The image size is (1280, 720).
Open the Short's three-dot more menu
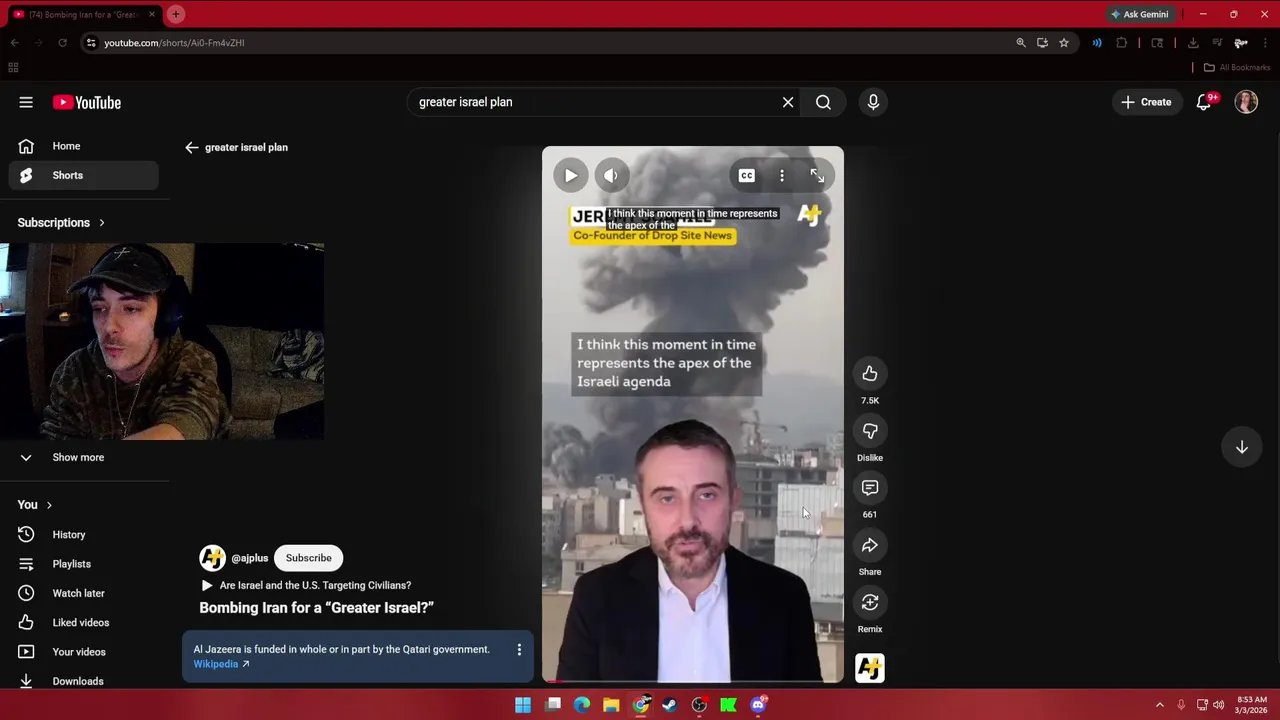tap(782, 175)
